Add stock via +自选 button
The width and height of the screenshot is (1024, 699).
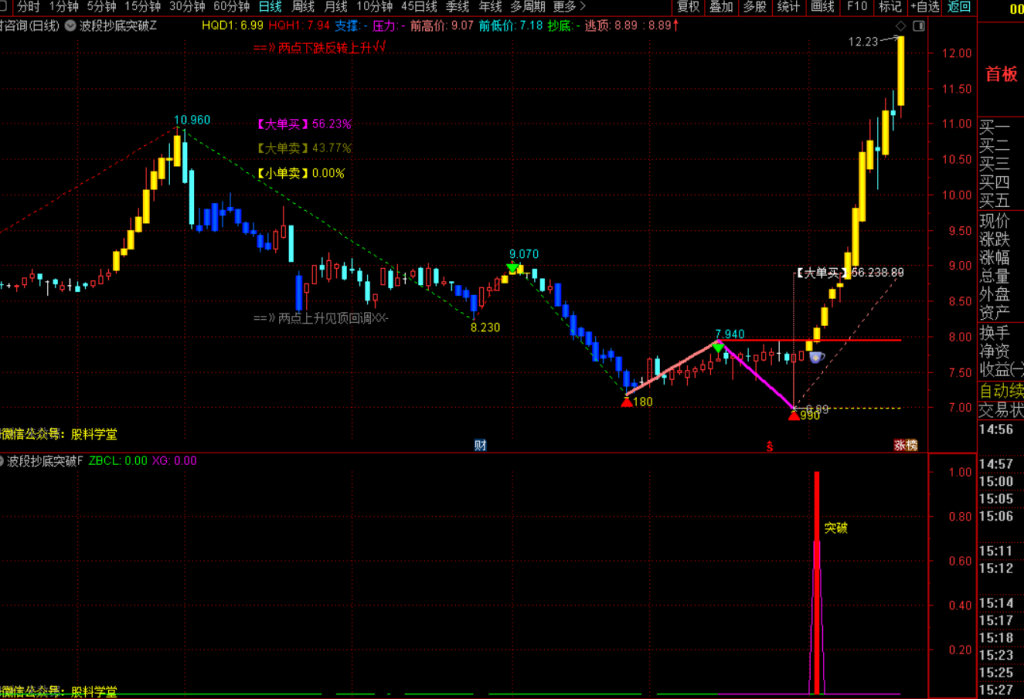click(x=925, y=7)
